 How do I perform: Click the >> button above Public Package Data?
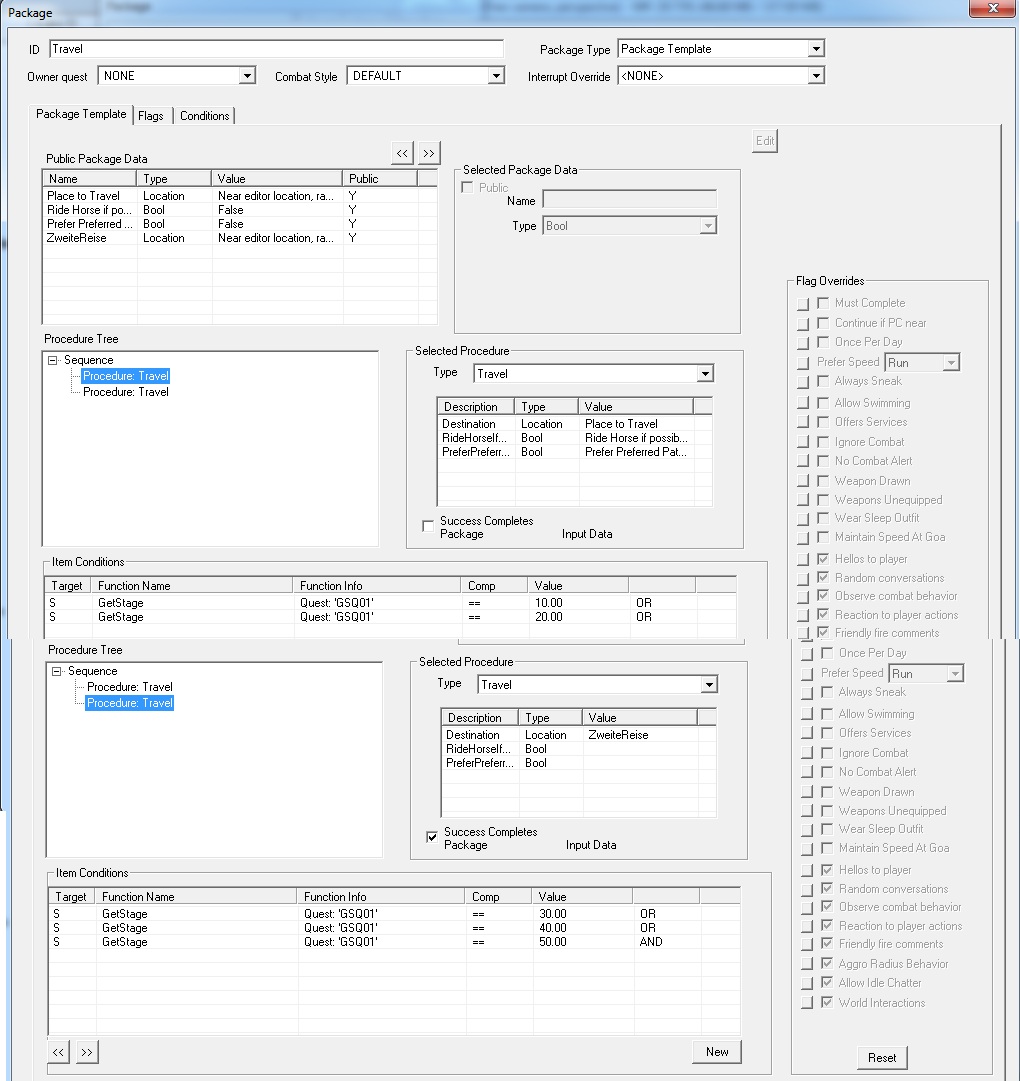tap(429, 153)
